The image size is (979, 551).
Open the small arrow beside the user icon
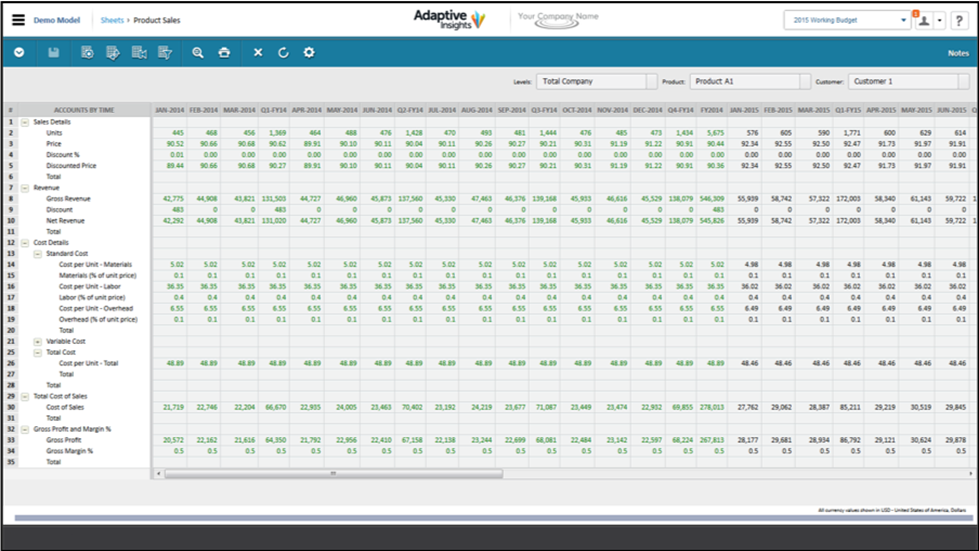pos(940,21)
